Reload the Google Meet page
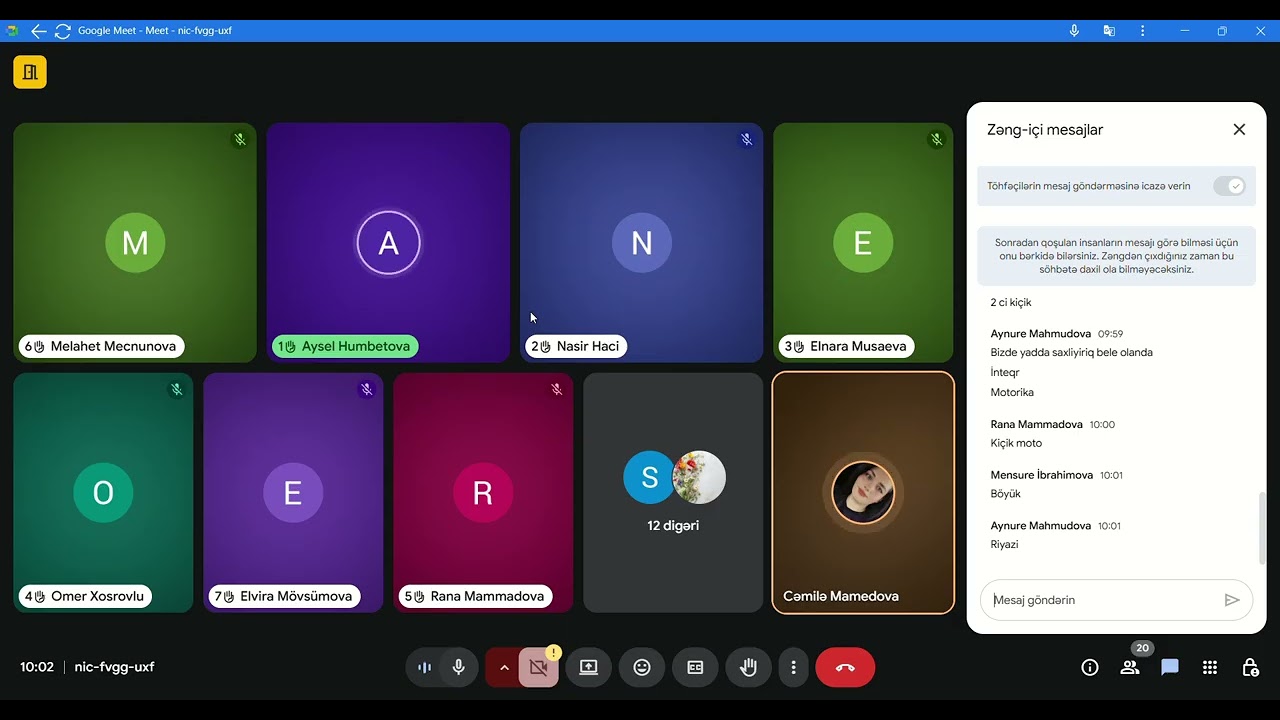This screenshot has width=1280, height=720. click(63, 31)
